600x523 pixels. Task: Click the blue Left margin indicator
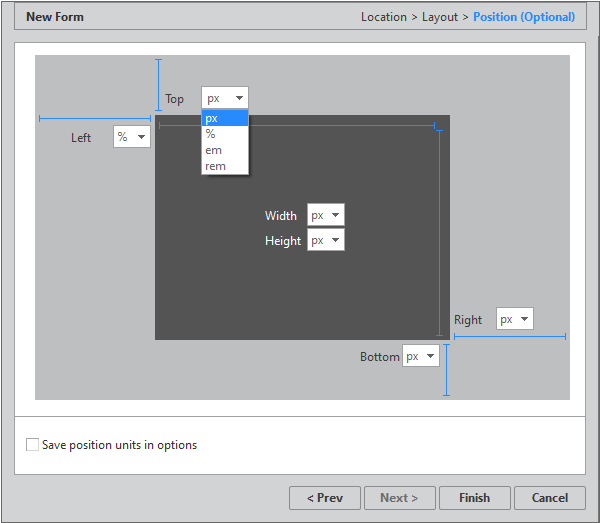pyautogui.click(x=94, y=118)
